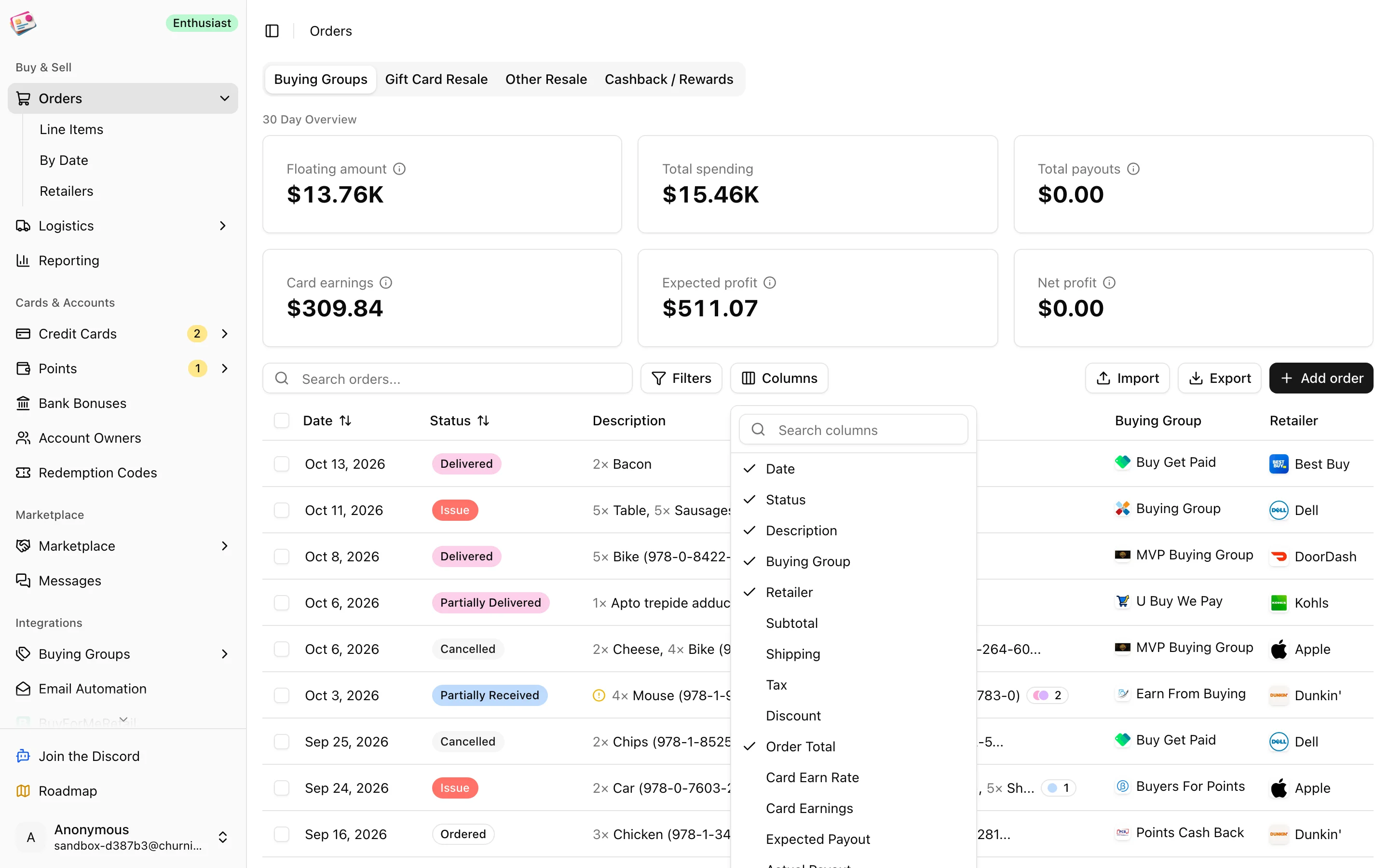
Task: Click U Buy We Pay cart icon
Action: coord(1122,601)
